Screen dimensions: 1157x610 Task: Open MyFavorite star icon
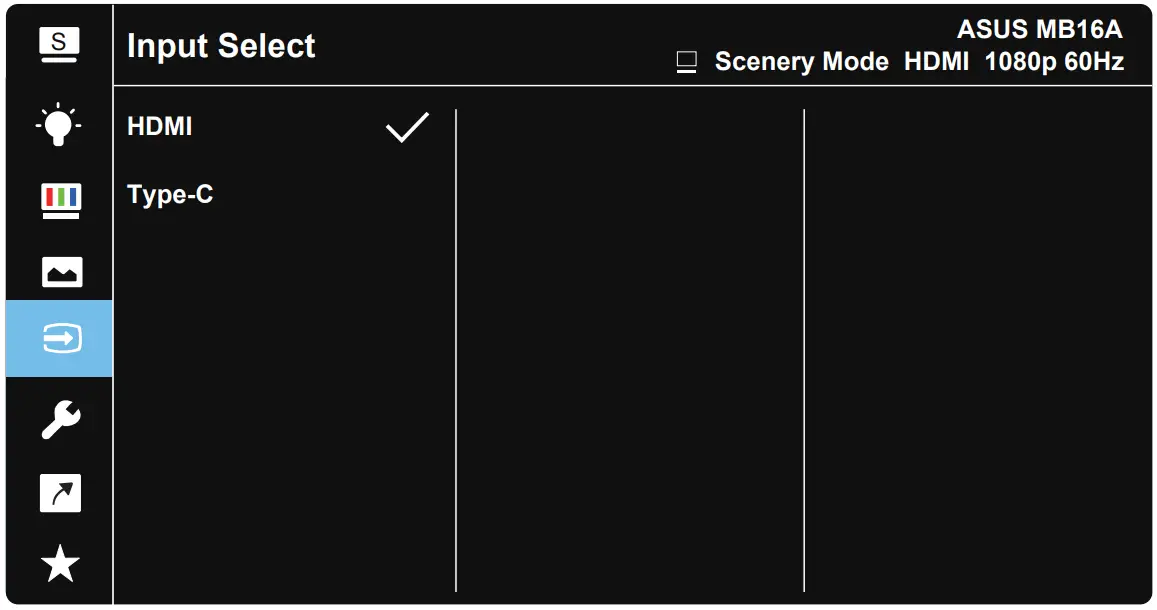click(60, 565)
